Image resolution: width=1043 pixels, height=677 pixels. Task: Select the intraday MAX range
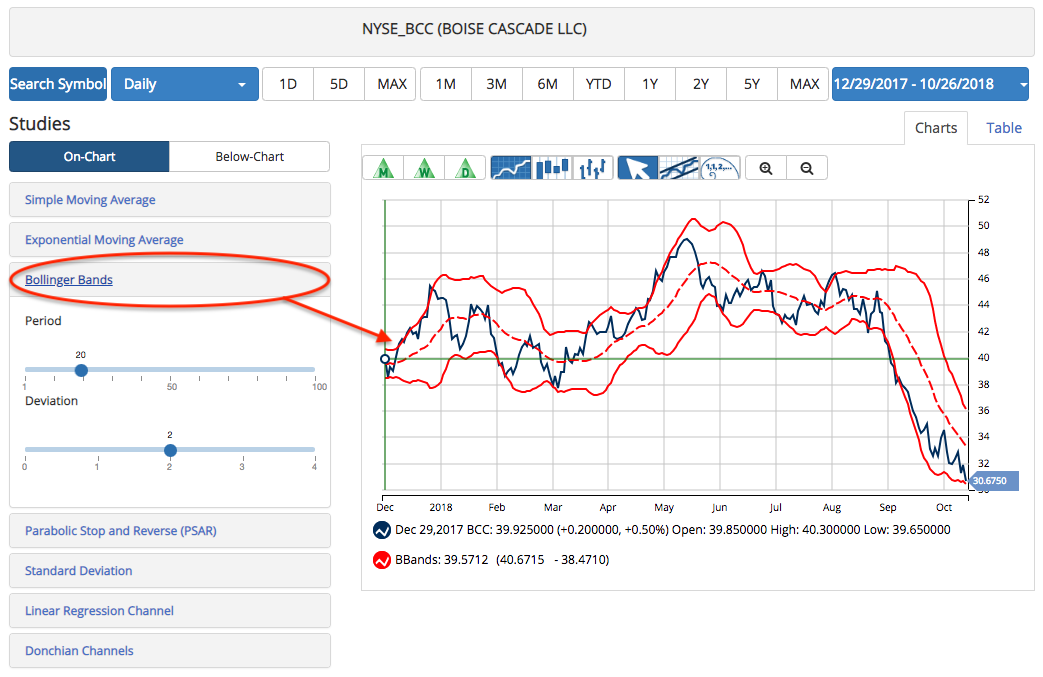pos(391,84)
